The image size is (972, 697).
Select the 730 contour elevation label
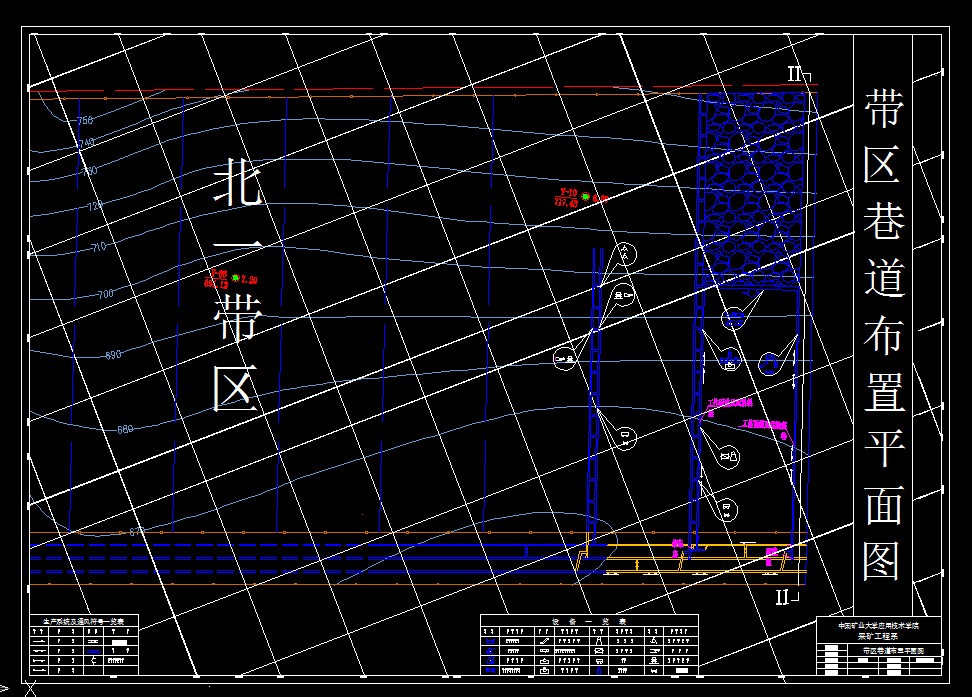pos(89,170)
